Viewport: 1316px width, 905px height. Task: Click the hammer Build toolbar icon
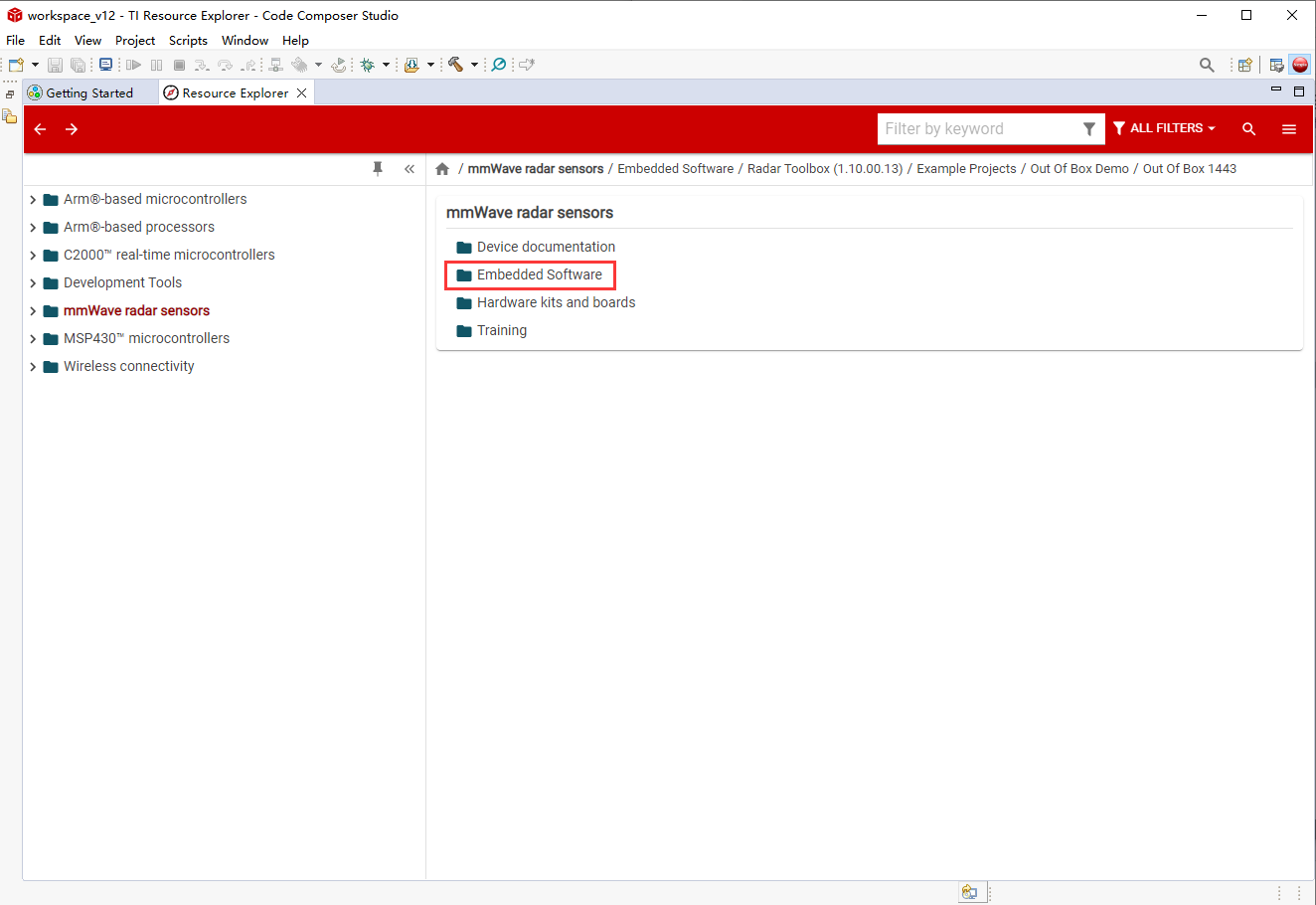point(455,65)
